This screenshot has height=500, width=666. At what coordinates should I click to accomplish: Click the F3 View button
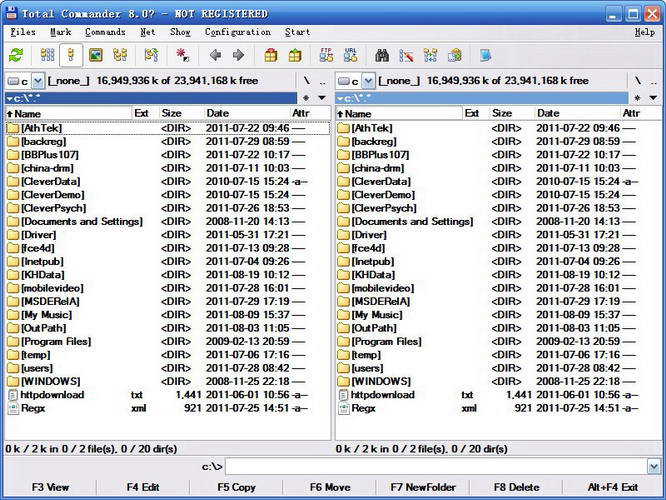[x=50, y=487]
